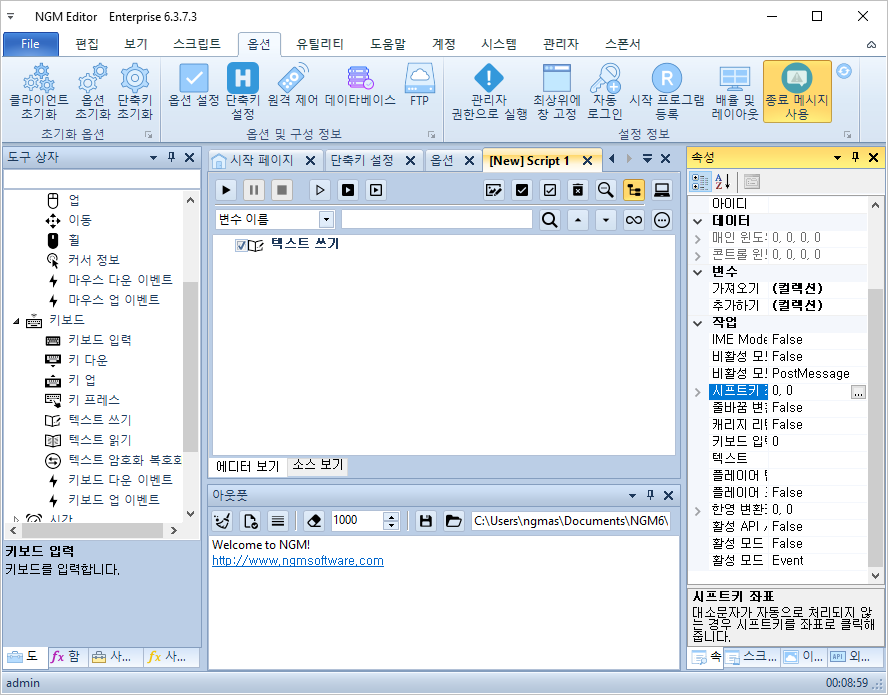Collapse the 데이터 property group
This screenshot has width=888, height=695.
point(698,221)
